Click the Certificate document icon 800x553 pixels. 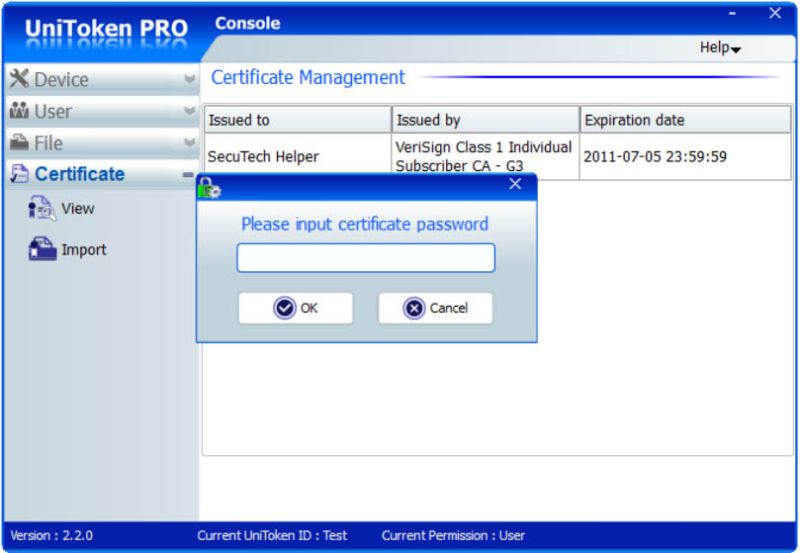[x=19, y=174]
